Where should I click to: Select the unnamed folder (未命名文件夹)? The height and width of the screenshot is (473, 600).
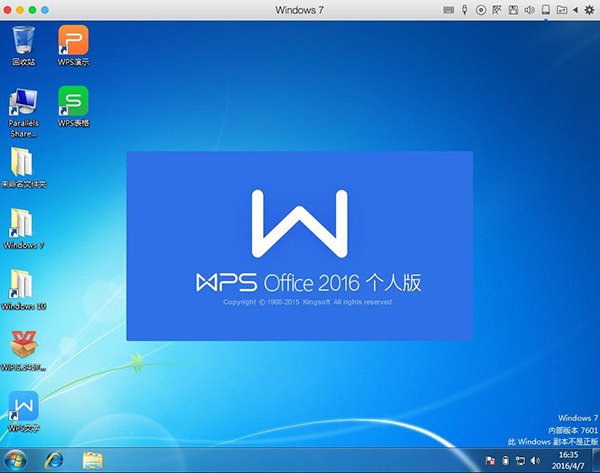pos(24,168)
